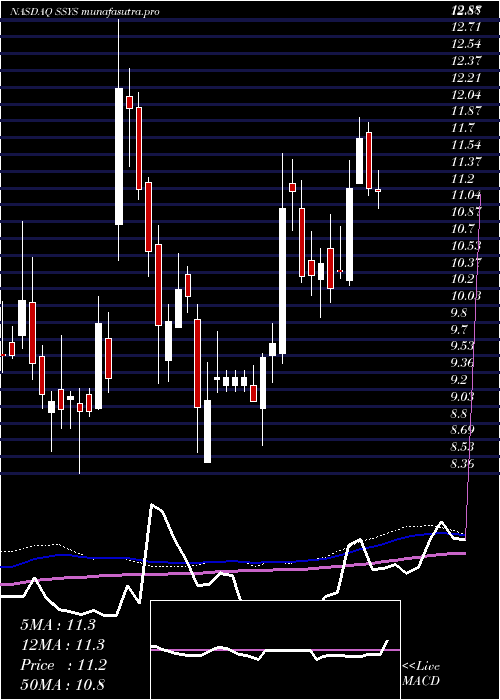The height and width of the screenshot is (700, 500).
Task: Select the 11.04 price axis label
Action: 466,196
